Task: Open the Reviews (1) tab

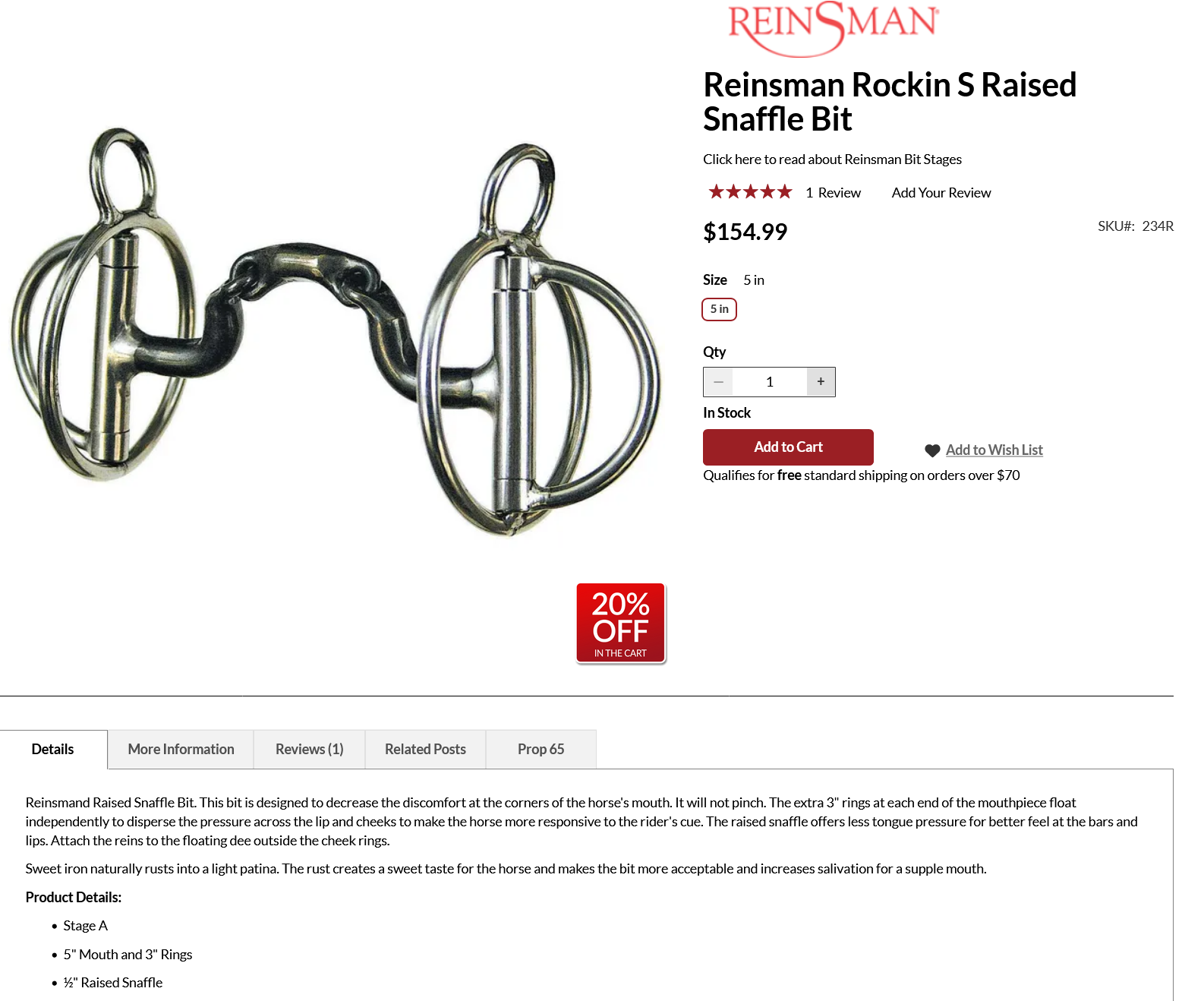Action: point(309,750)
